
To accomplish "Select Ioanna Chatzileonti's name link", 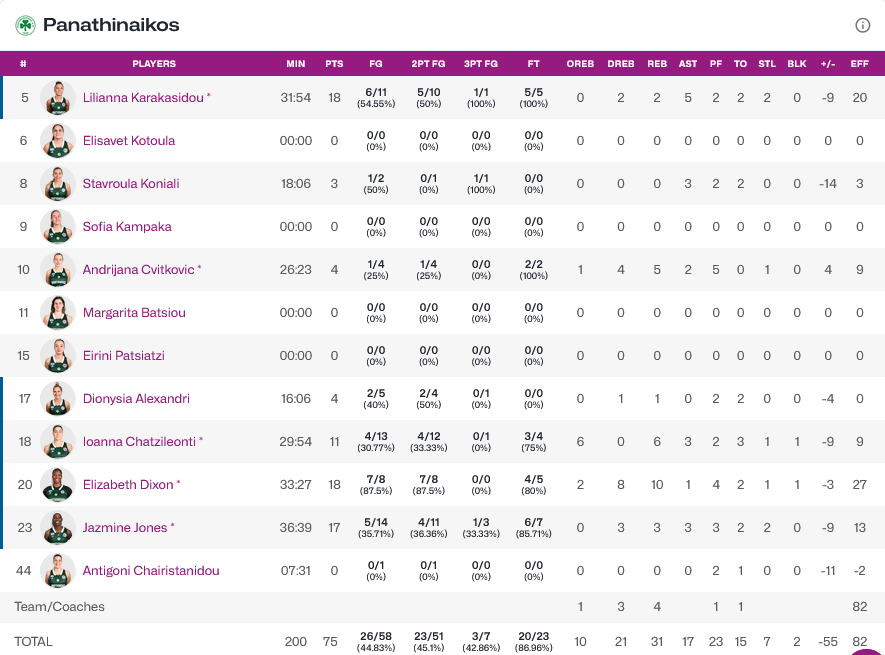I will [139, 442].
